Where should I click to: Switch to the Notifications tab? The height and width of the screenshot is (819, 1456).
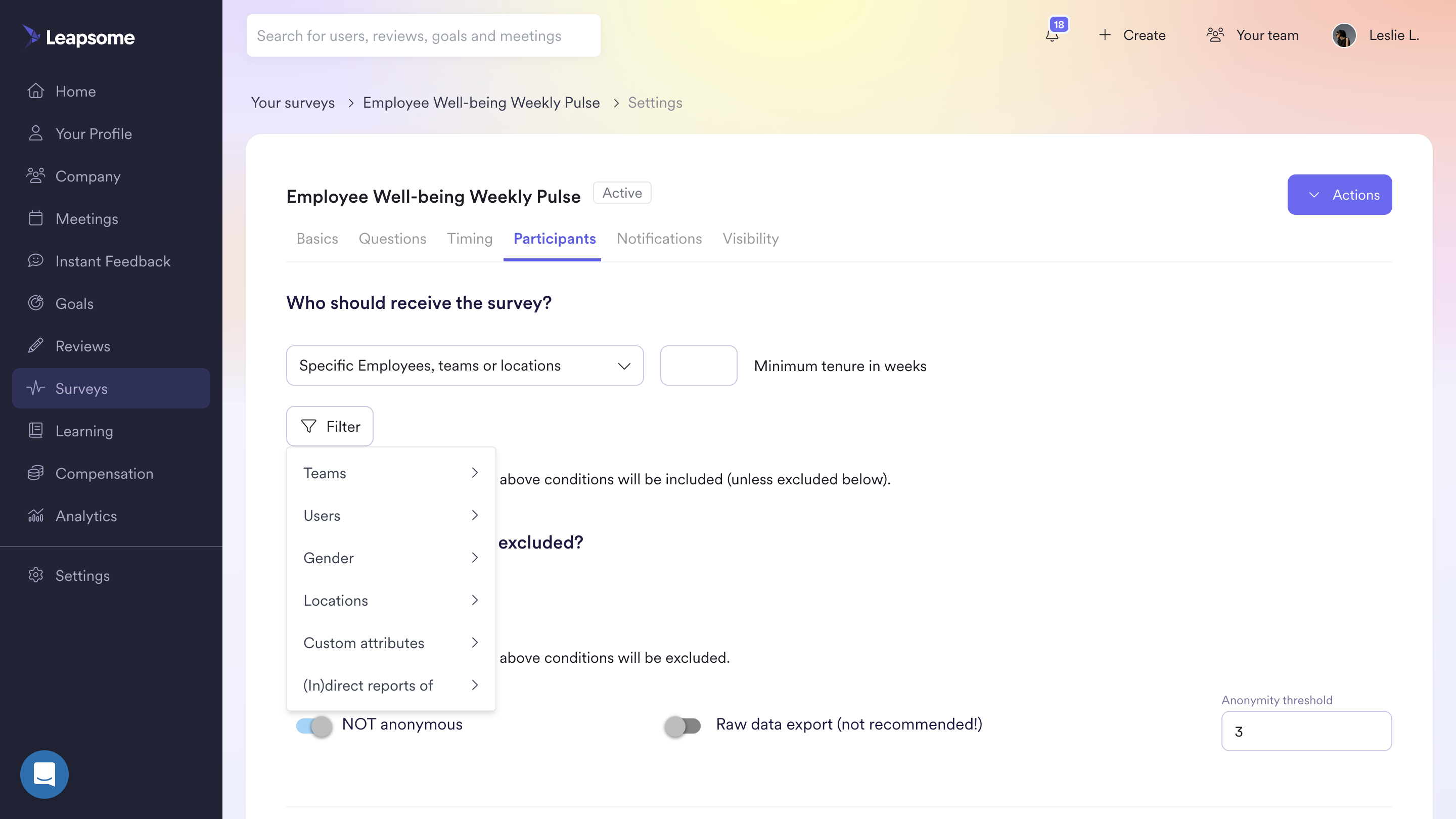pos(659,239)
